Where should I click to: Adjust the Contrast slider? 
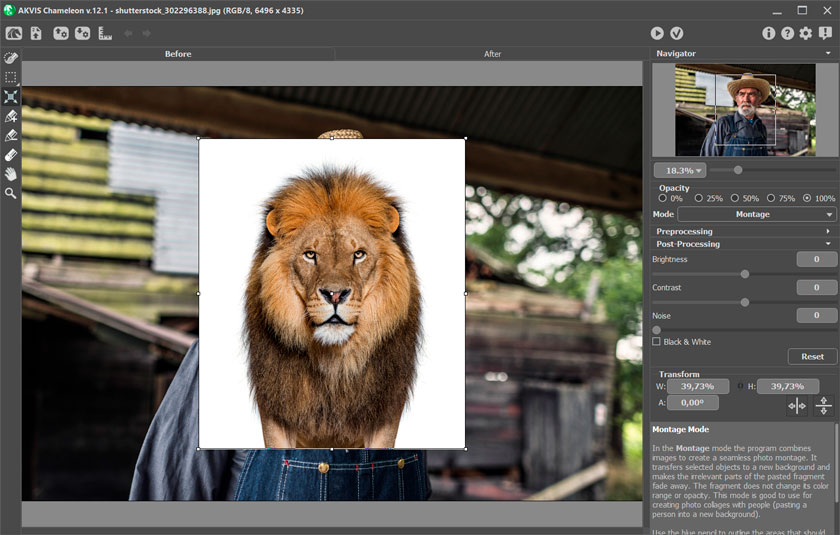point(745,303)
